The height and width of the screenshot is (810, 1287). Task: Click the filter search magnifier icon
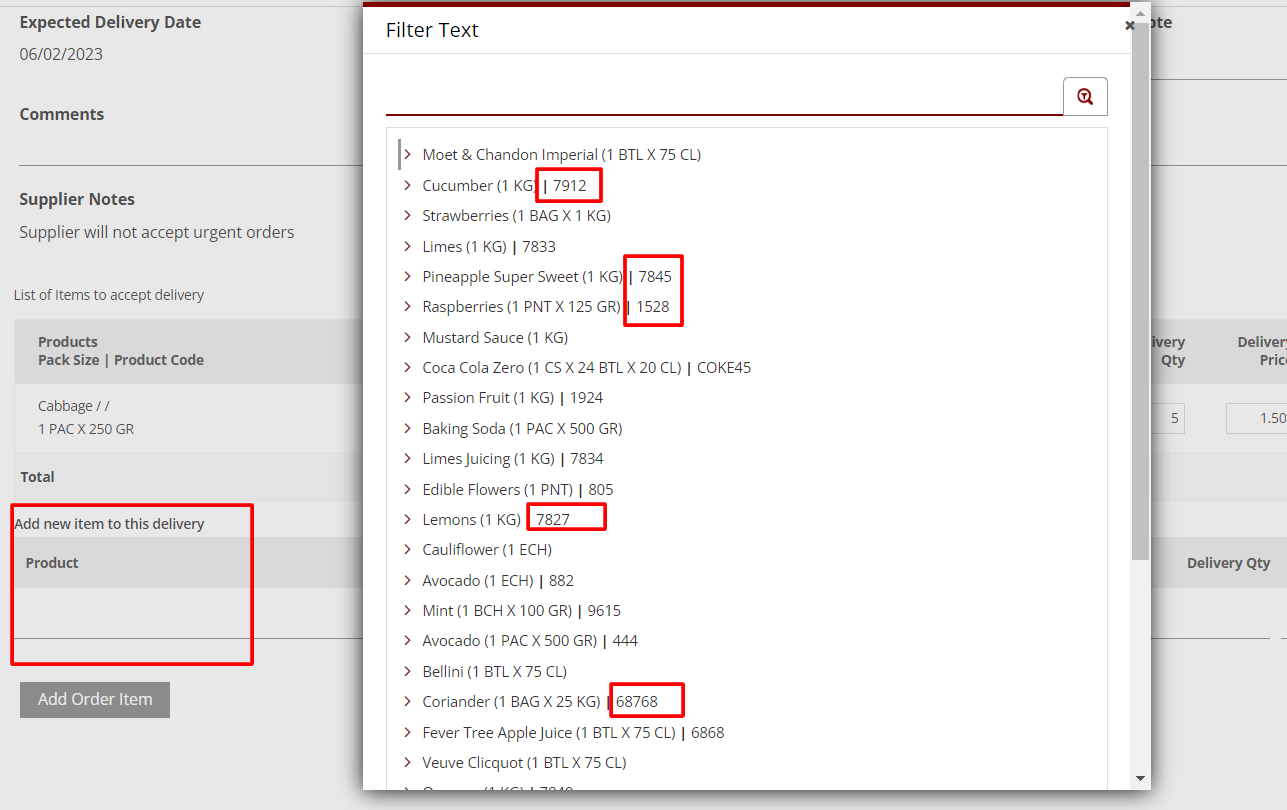(x=1085, y=97)
